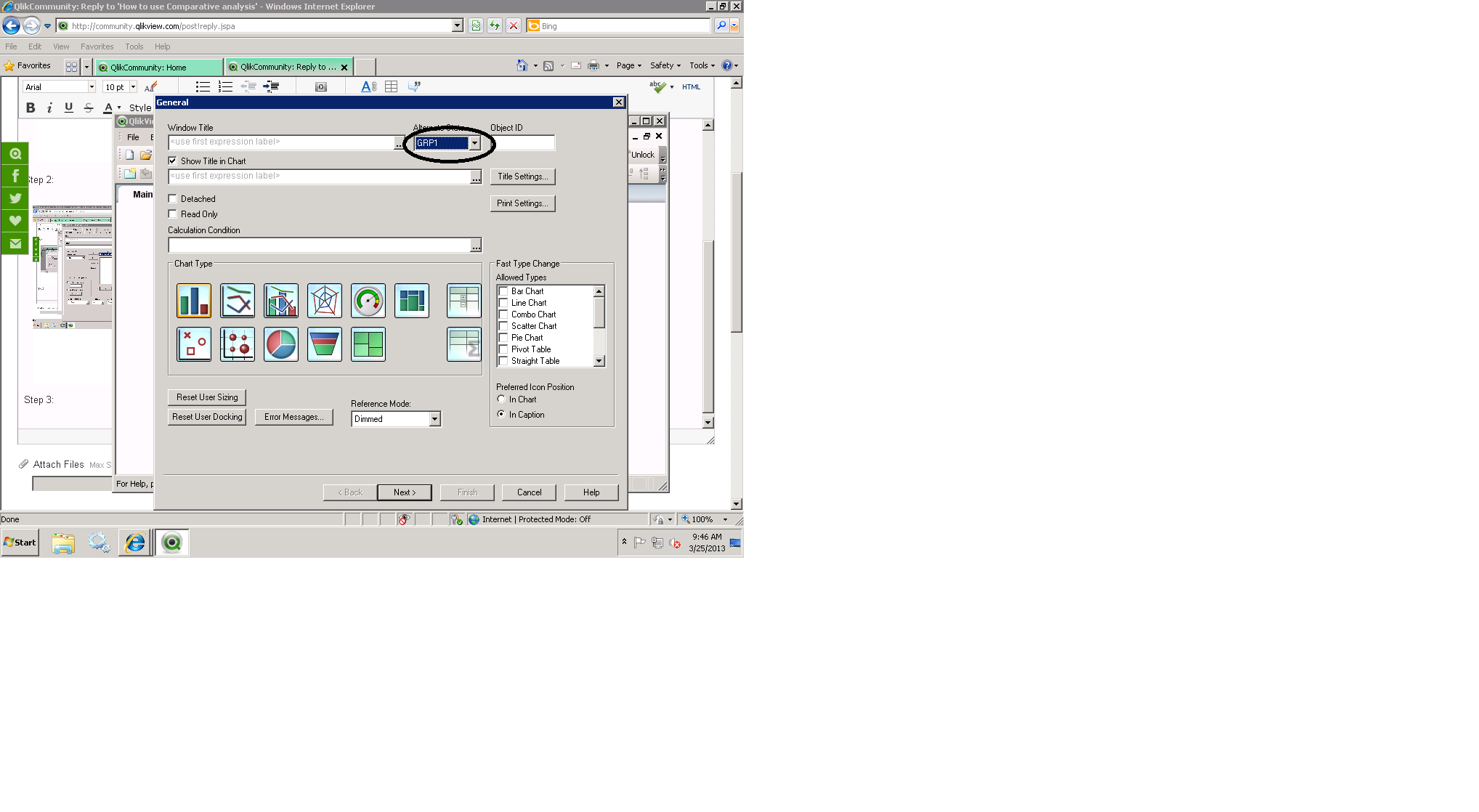The image size is (1479, 812).
Task: Select the Scatter Chart type icon
Action: click(194, 344)
